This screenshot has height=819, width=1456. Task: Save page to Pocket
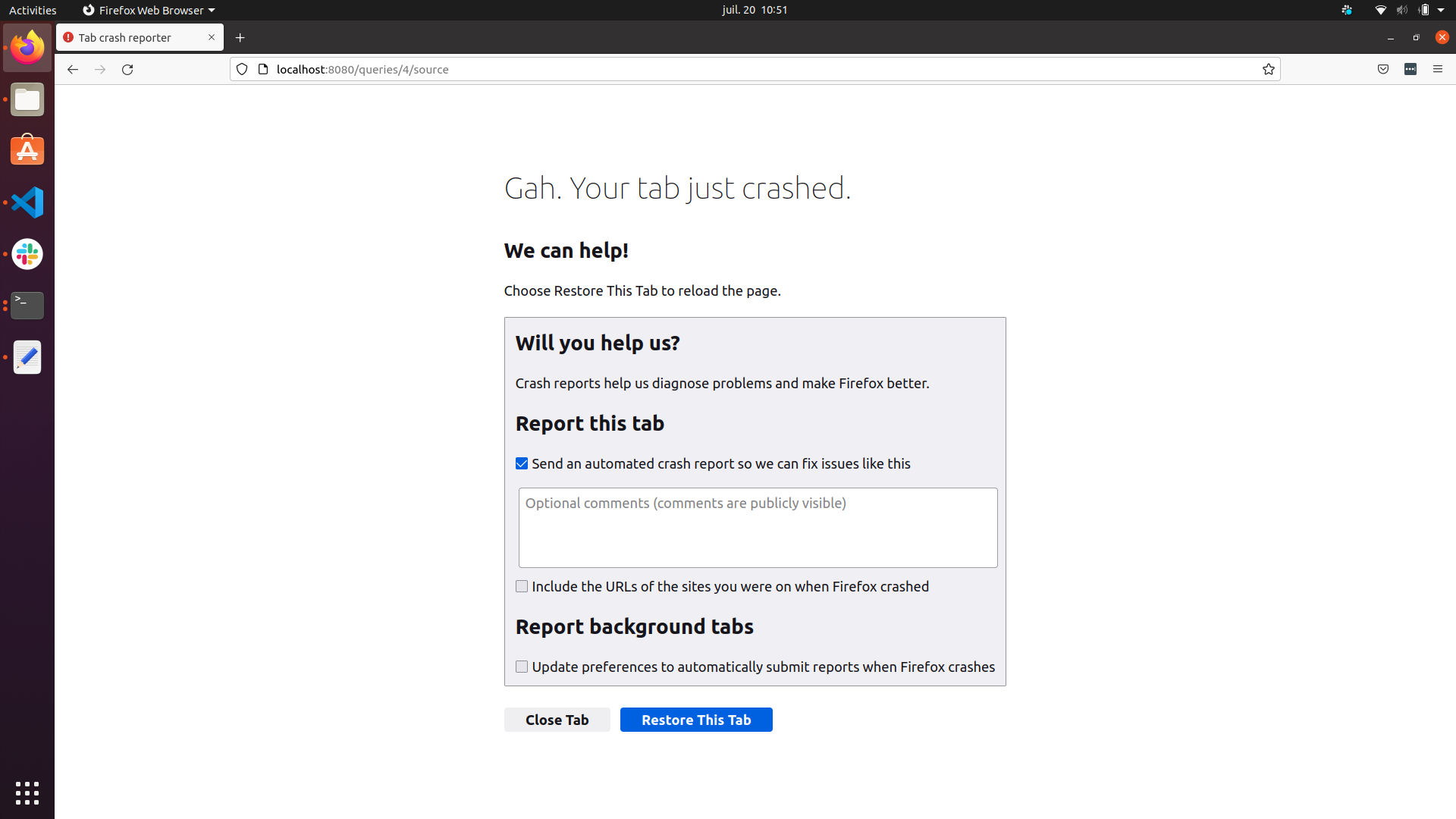coord(1383,69)
